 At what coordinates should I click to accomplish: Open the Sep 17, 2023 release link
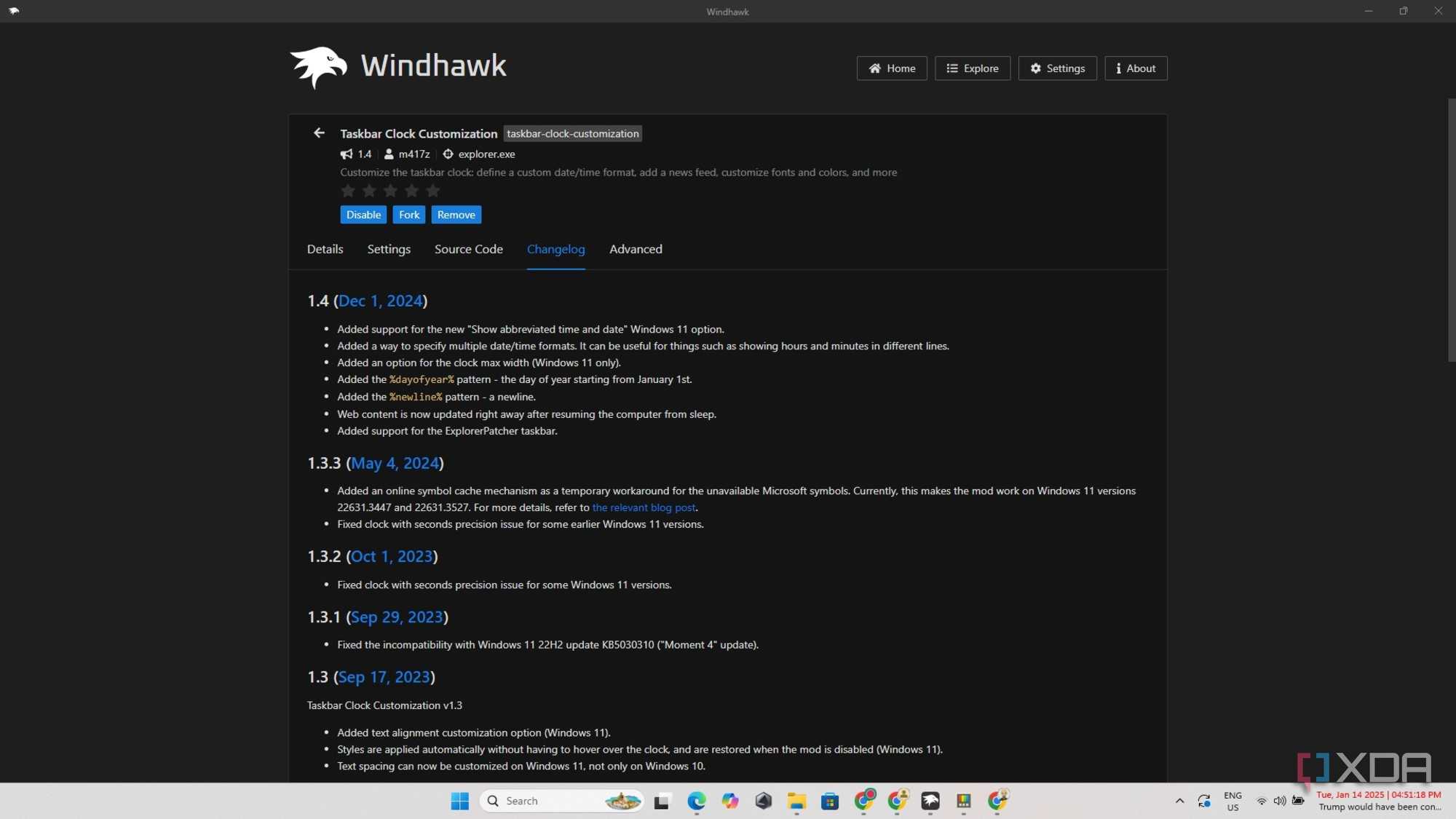(x=384, y=677)
